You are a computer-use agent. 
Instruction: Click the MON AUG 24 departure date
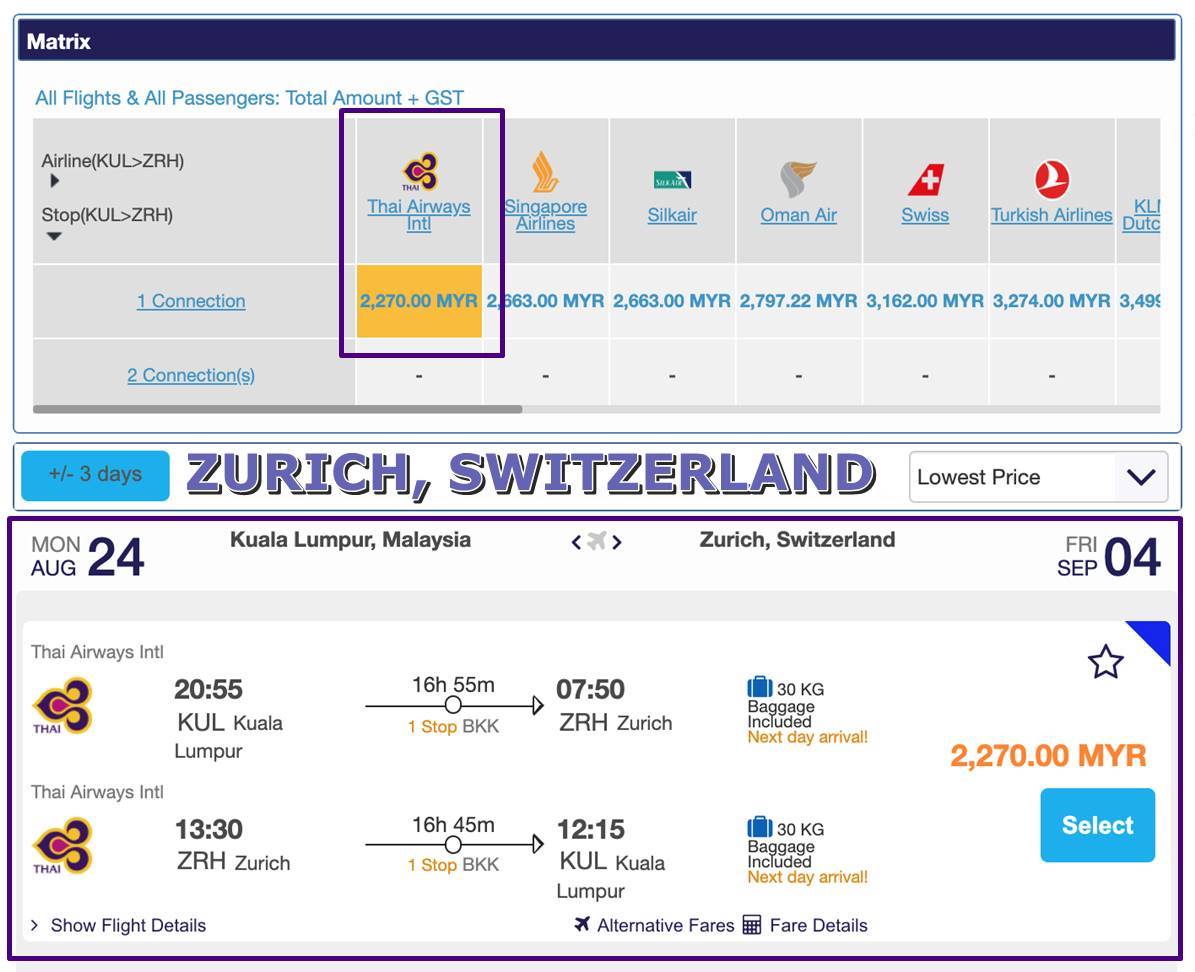88,557
